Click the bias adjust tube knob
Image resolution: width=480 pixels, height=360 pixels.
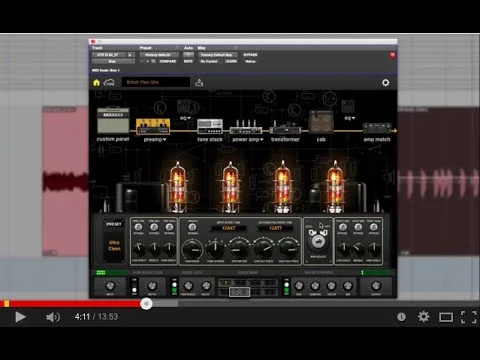318,242
